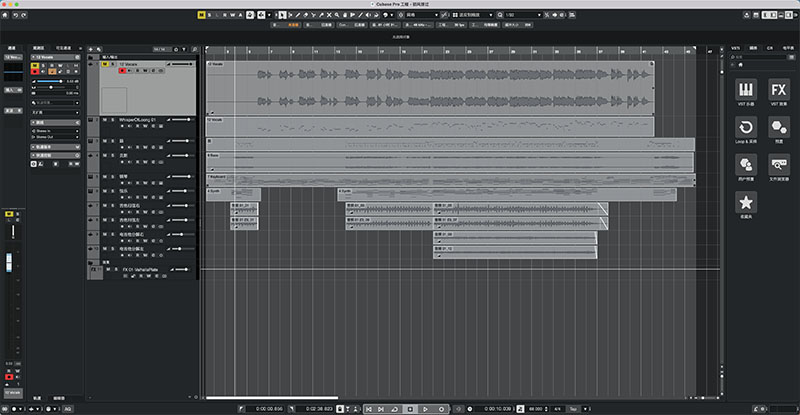This screenshot has width=800, height=415.
Task: Switch to VSTi tab in right zone
Action: coord(735,48)
